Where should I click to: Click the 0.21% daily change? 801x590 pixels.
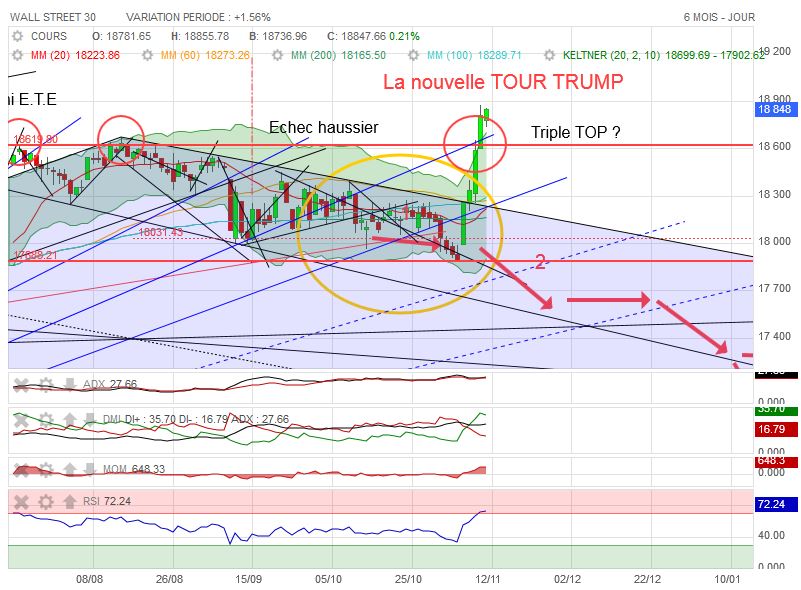(404, 36)
